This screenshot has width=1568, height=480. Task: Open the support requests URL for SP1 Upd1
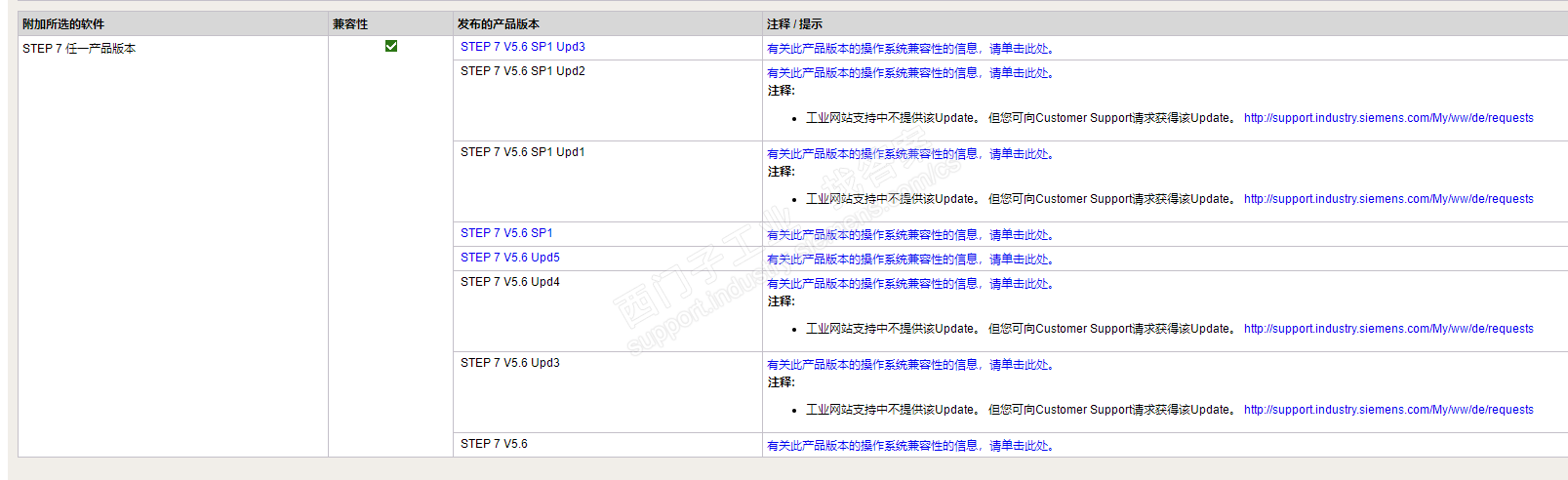[x=1388, y=199]
